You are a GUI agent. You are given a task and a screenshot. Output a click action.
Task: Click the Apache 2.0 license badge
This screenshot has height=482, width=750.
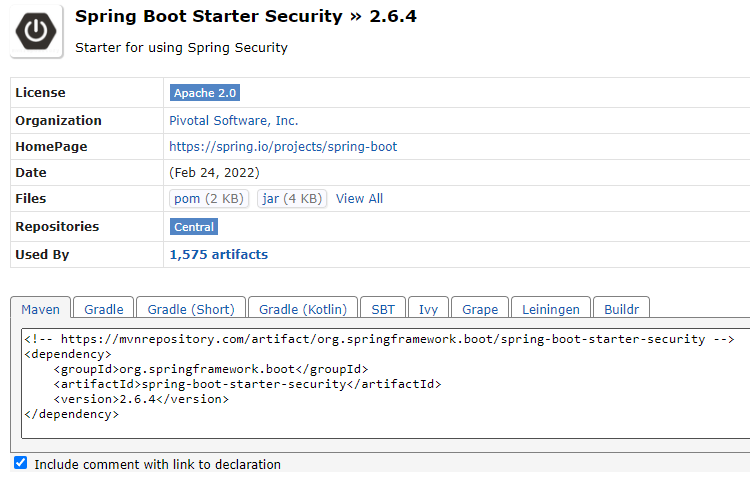(x=205, y=93)
